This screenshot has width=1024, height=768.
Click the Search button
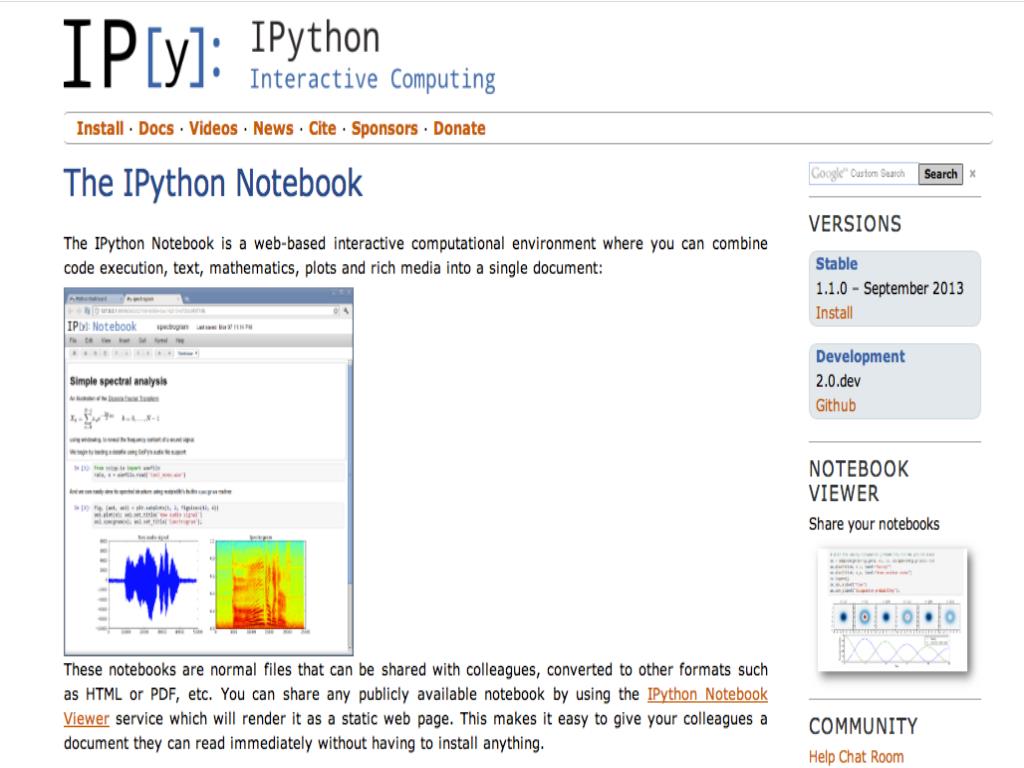[x=940, y=174]
